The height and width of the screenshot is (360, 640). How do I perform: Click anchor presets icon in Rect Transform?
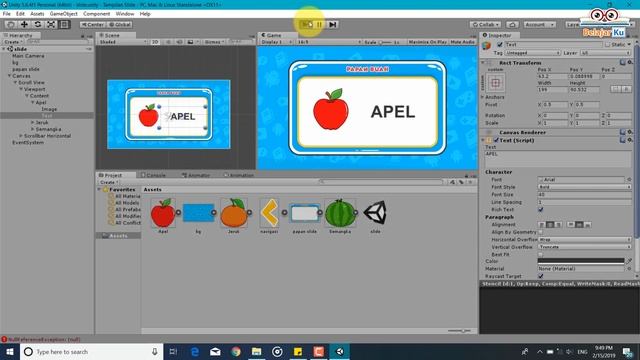pos(496,83)
